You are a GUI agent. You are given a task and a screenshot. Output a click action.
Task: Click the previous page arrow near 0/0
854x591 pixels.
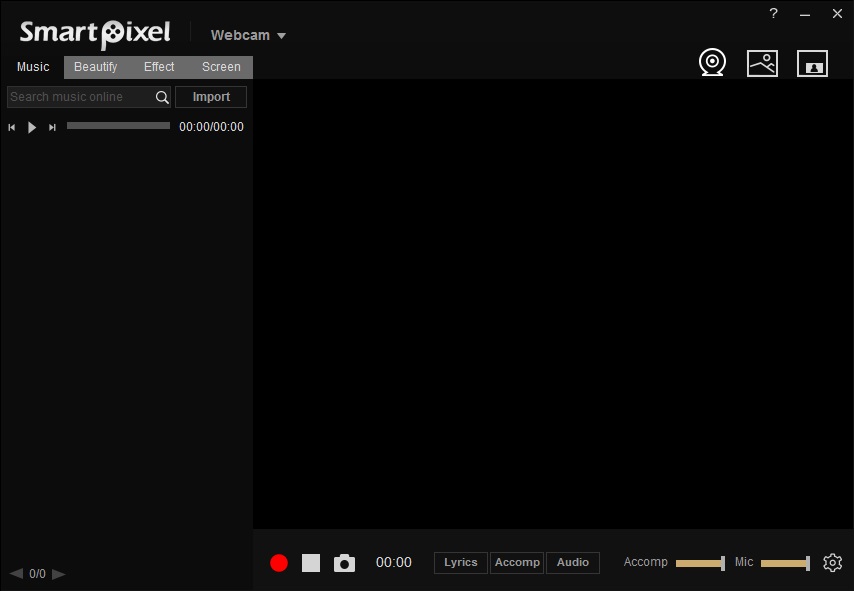tap(16, 574)
